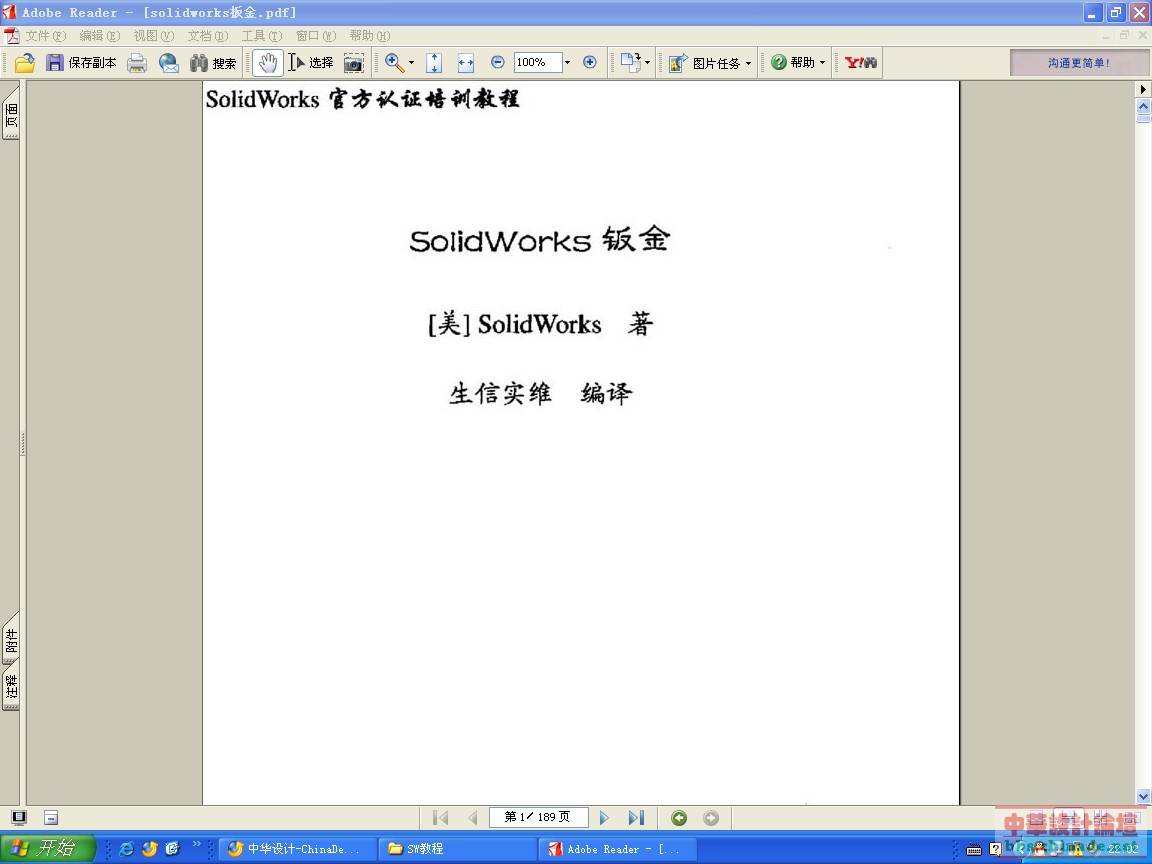Open the Comments (注释) side panel tab
Viewport: 1152px width, 864px height.
11,688
